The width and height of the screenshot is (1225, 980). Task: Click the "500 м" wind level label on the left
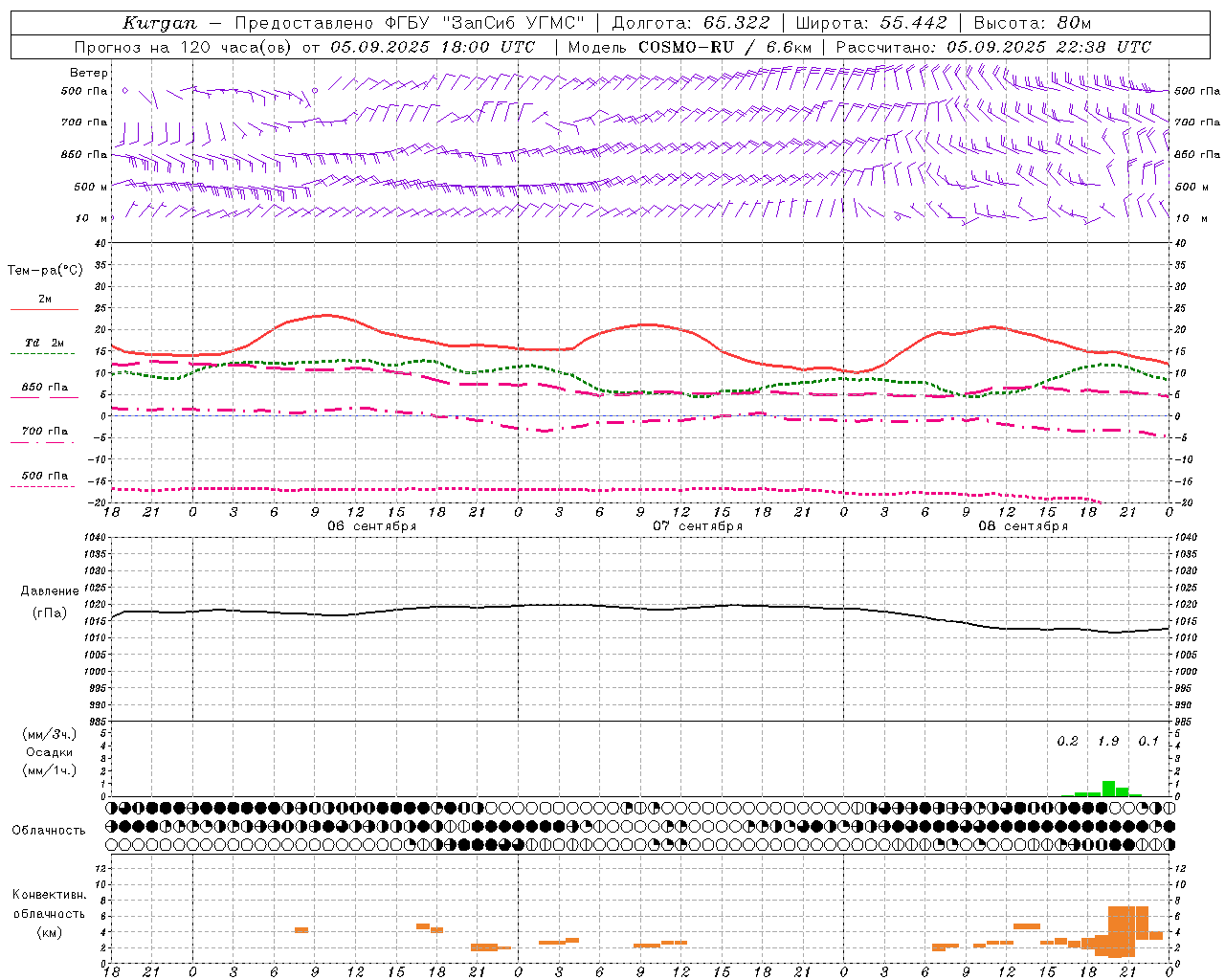coord(91,187)
